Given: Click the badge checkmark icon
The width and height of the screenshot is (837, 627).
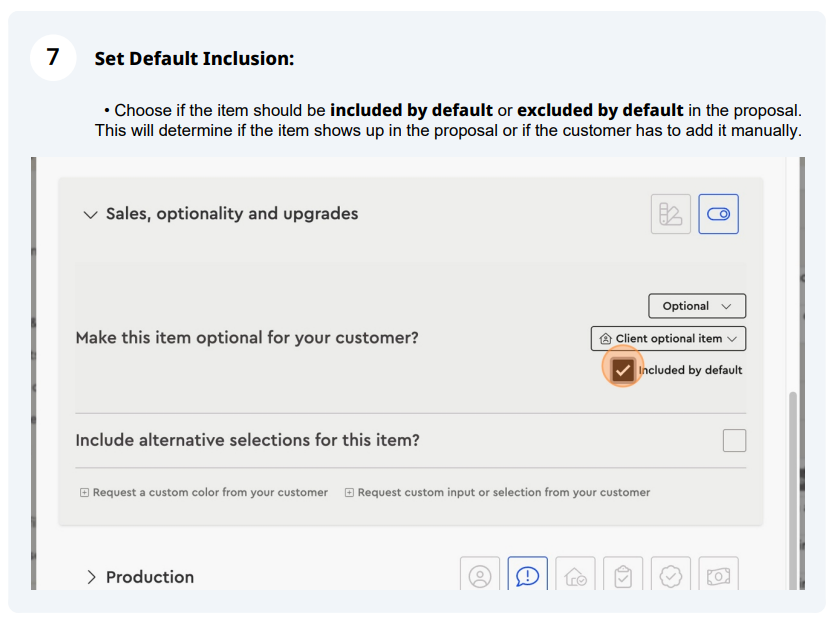Looking at the screenshot, I should [670, 575].
